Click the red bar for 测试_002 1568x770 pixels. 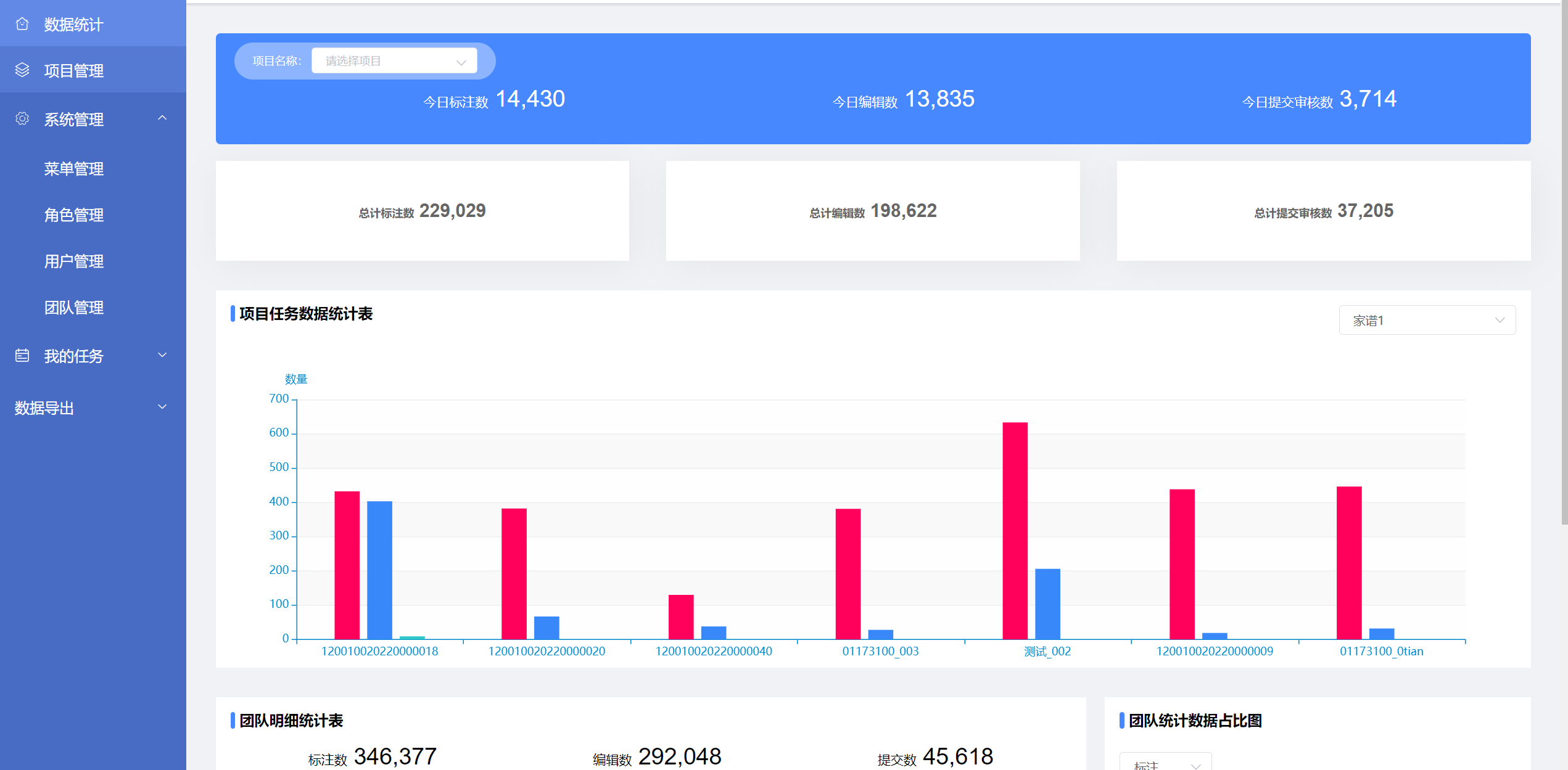pos(1015,531)
